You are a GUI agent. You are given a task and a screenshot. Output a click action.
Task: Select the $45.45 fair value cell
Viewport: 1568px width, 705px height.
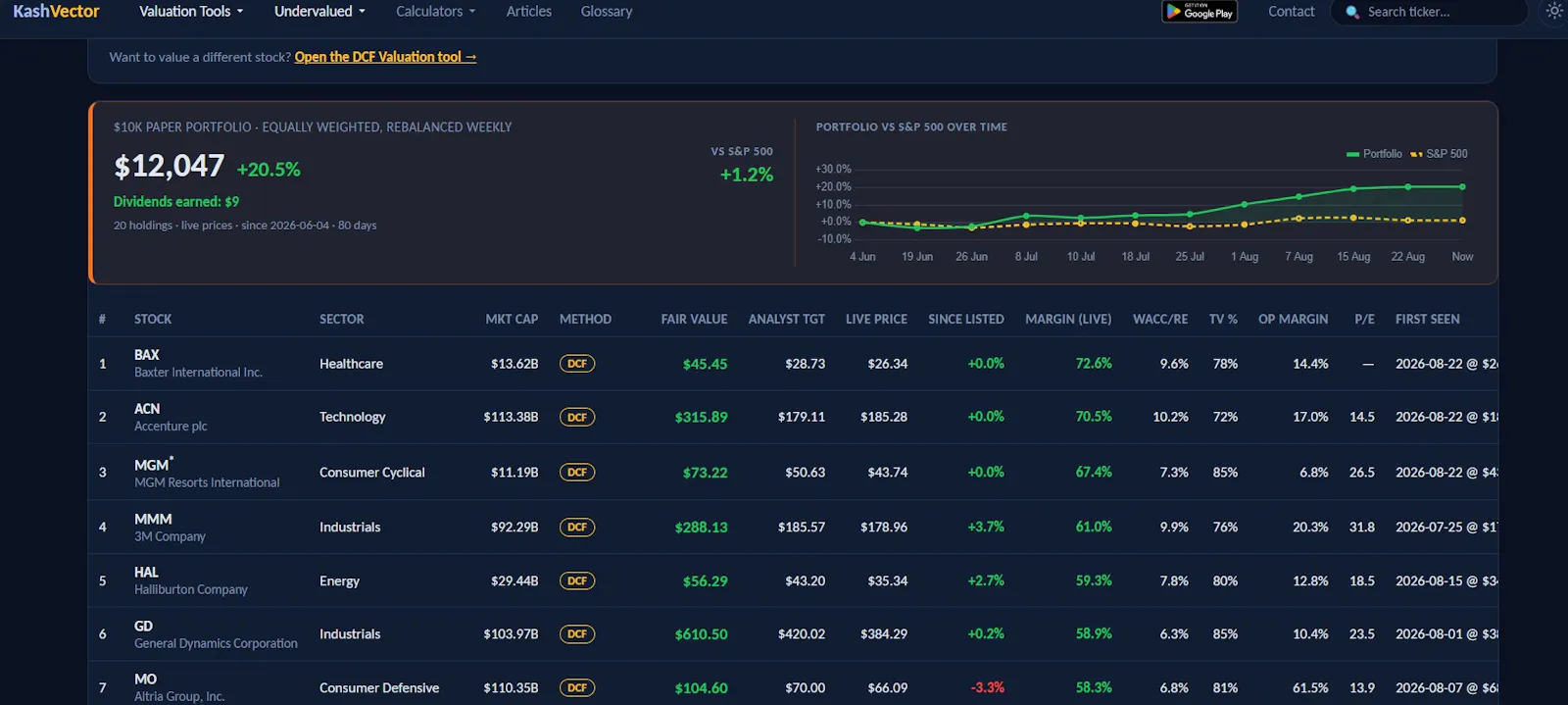705,364
